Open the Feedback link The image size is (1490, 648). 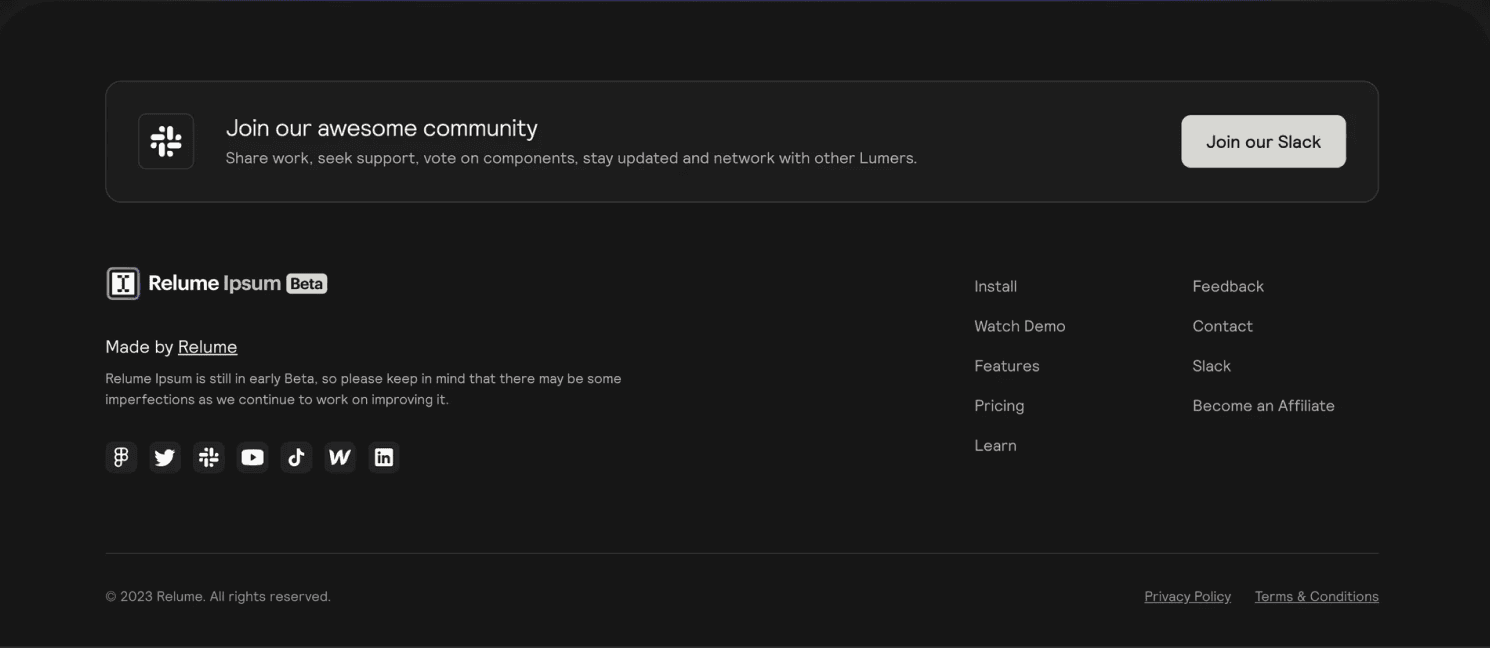1228,286
